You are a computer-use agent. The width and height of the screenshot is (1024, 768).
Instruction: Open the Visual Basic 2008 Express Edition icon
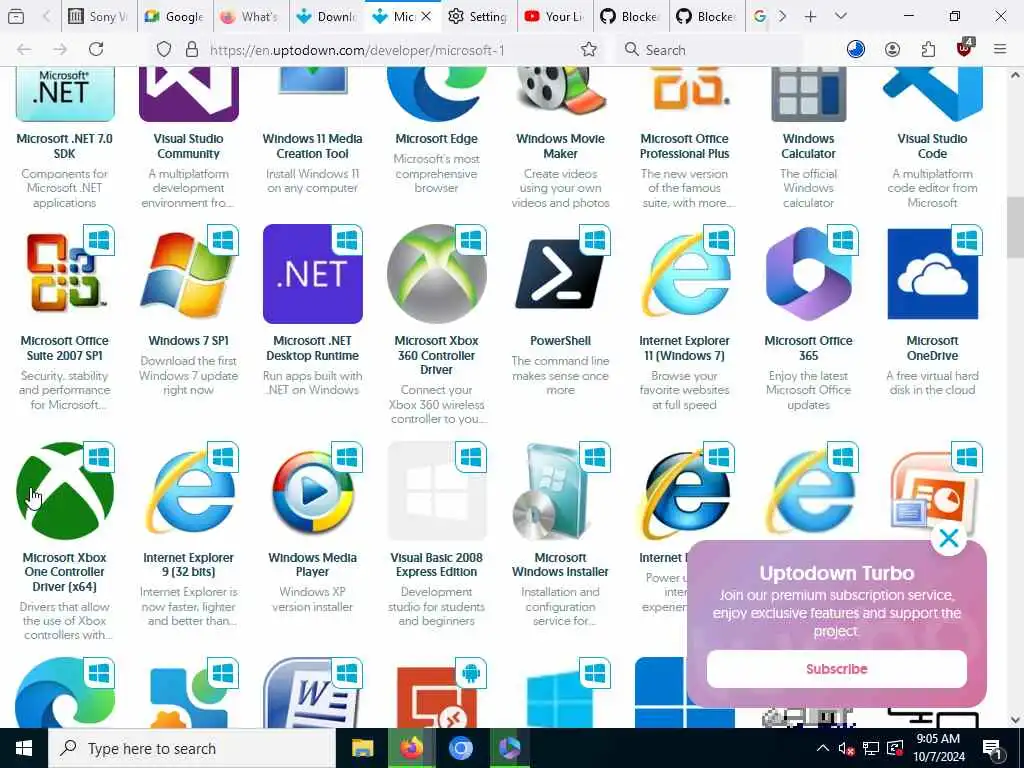tap(436, 490)
